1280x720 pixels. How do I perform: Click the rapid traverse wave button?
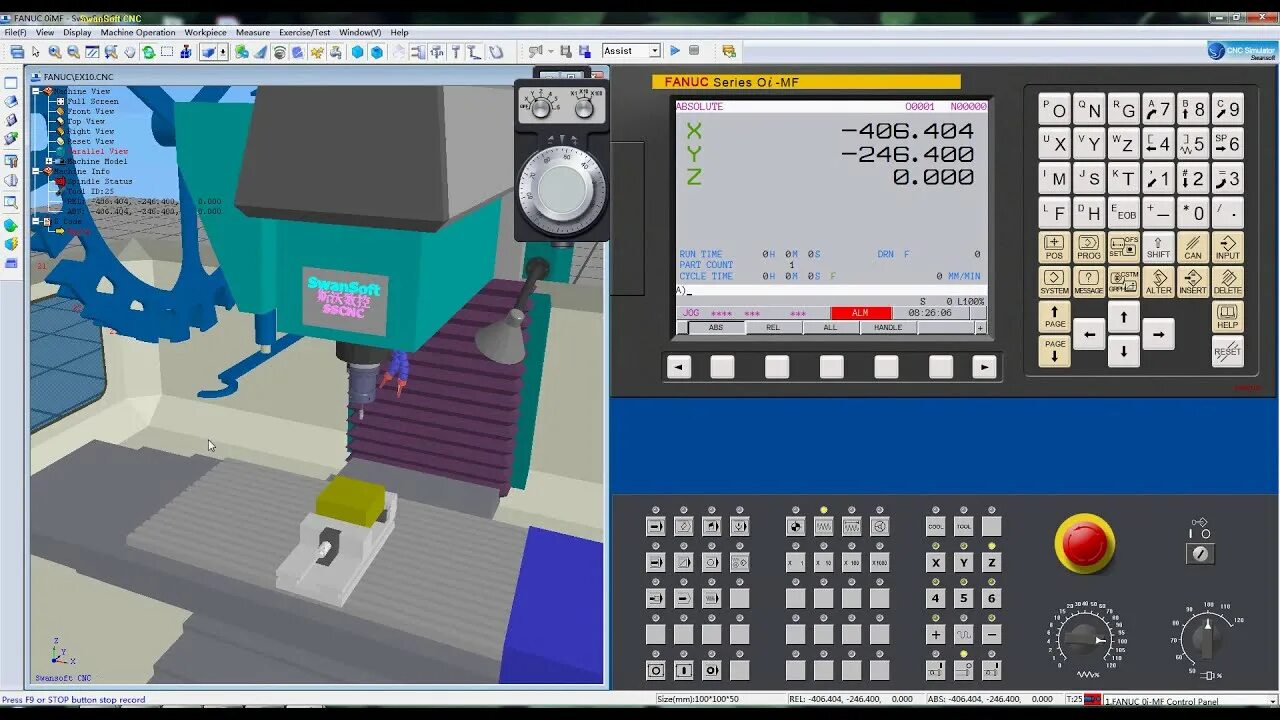(964, 635)
